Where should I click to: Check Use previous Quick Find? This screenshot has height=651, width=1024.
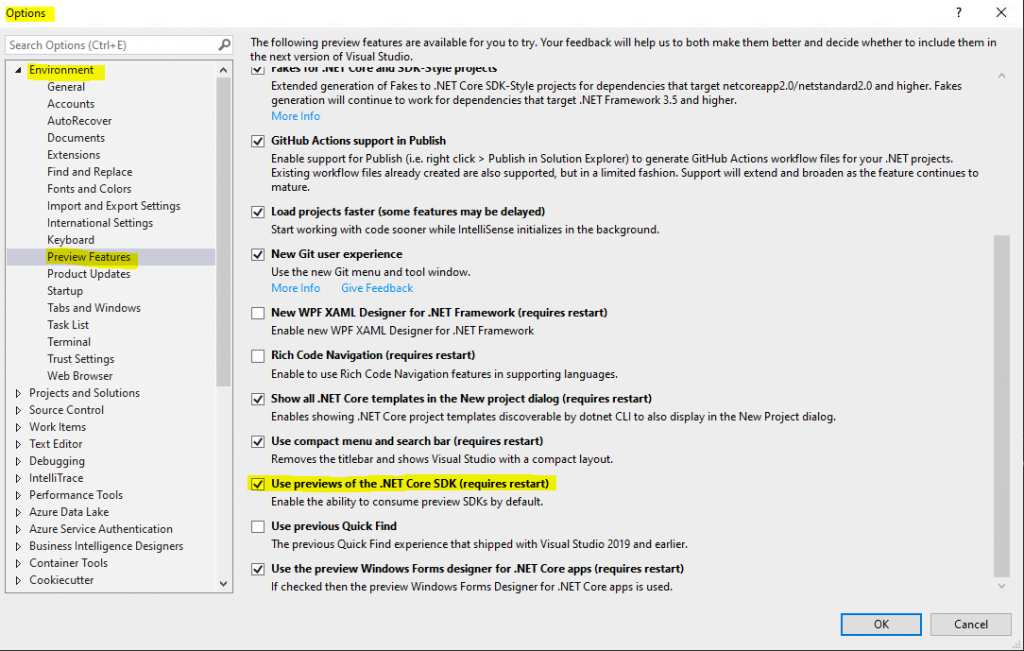(258, 526)
